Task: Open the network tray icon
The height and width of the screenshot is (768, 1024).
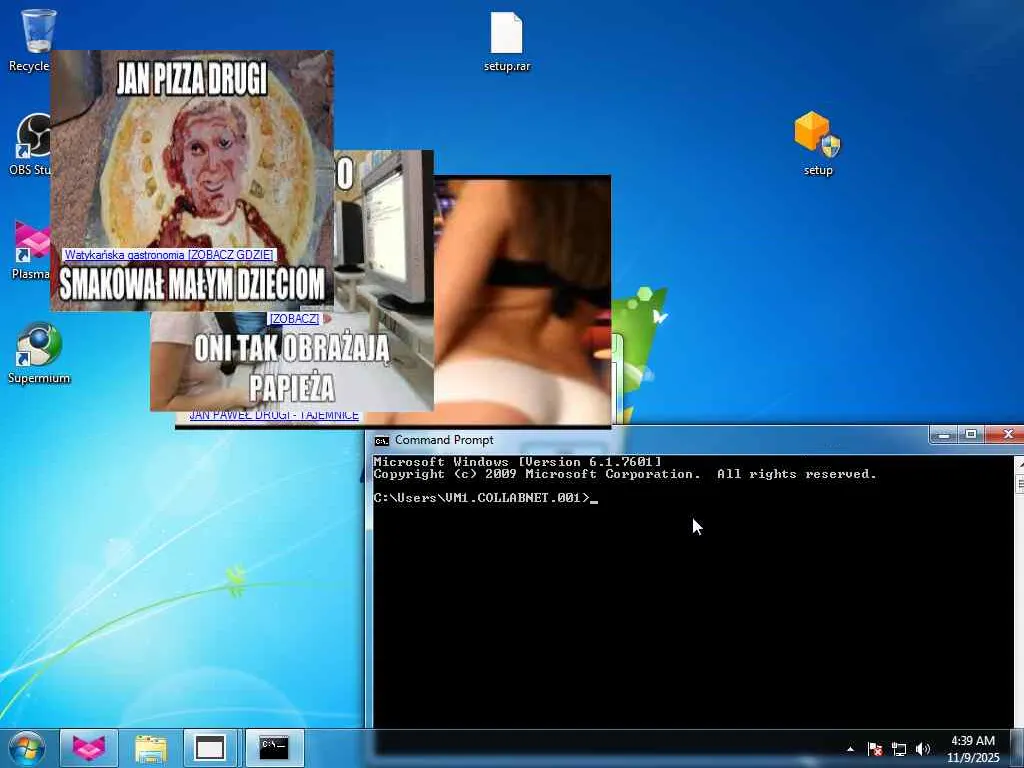Action: tap(899, 750)
